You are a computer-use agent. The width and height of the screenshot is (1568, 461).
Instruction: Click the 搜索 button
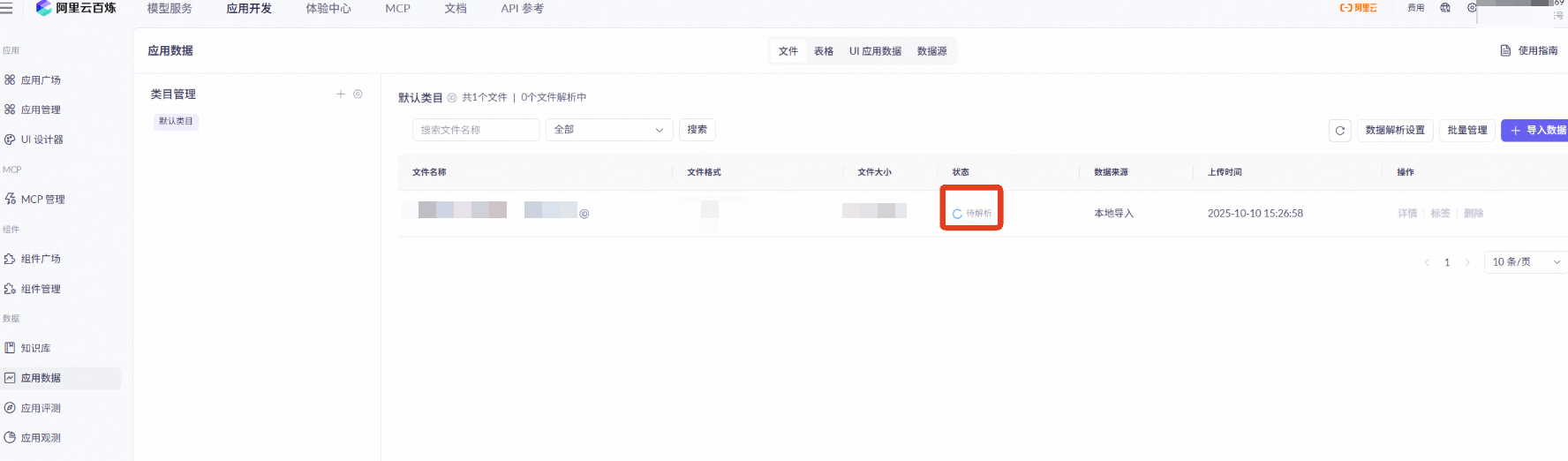coord(697,130)
